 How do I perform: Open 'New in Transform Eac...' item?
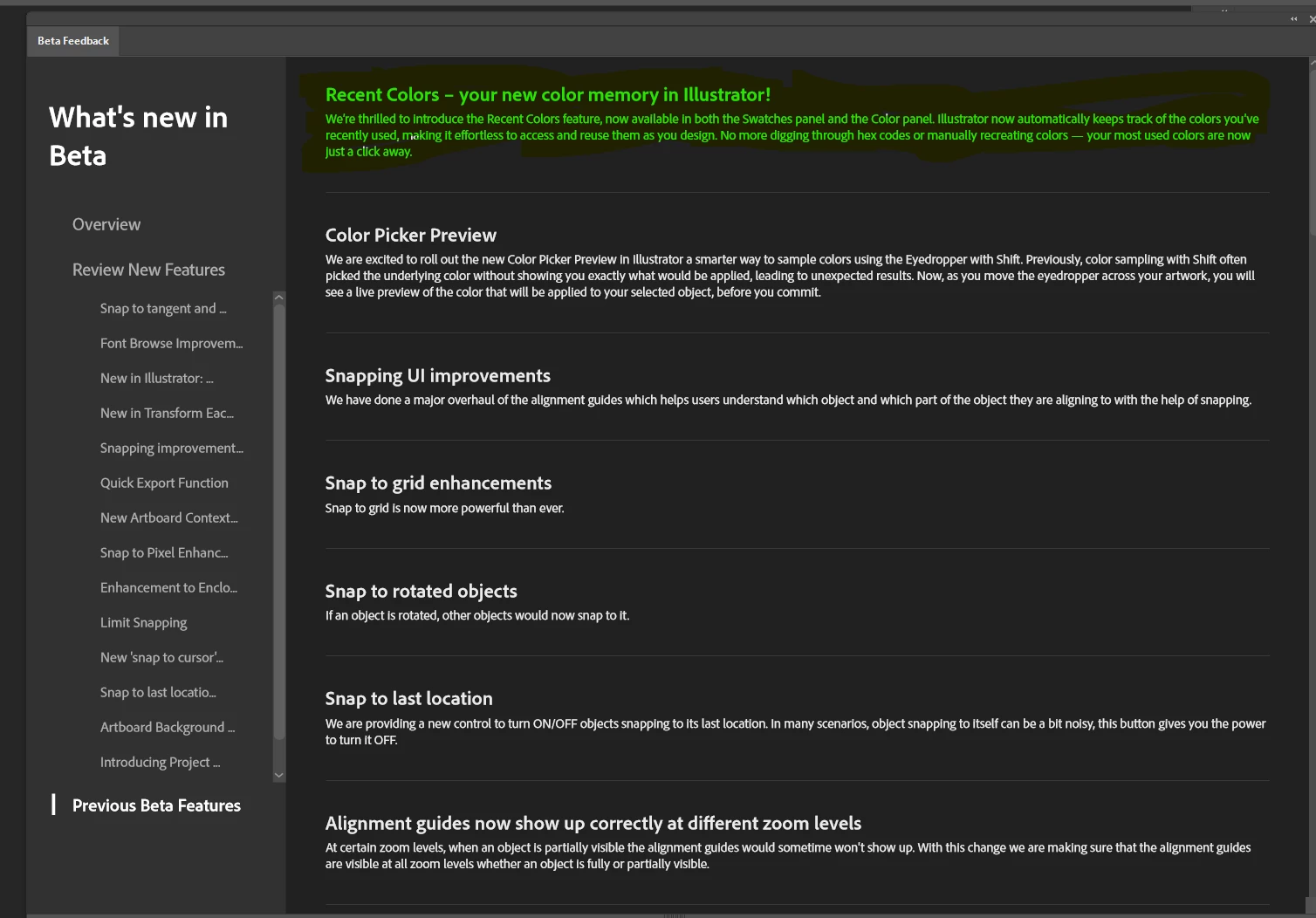[x=167, y=413]
